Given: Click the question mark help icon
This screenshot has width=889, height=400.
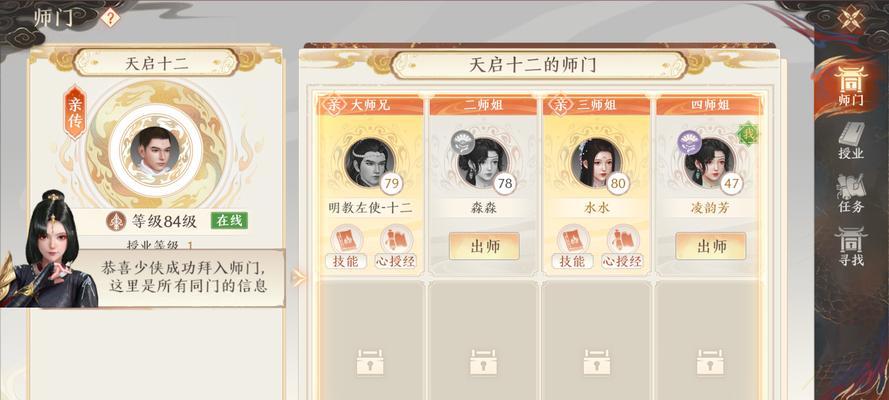Looking at the screenshot, I should point(110,18).
